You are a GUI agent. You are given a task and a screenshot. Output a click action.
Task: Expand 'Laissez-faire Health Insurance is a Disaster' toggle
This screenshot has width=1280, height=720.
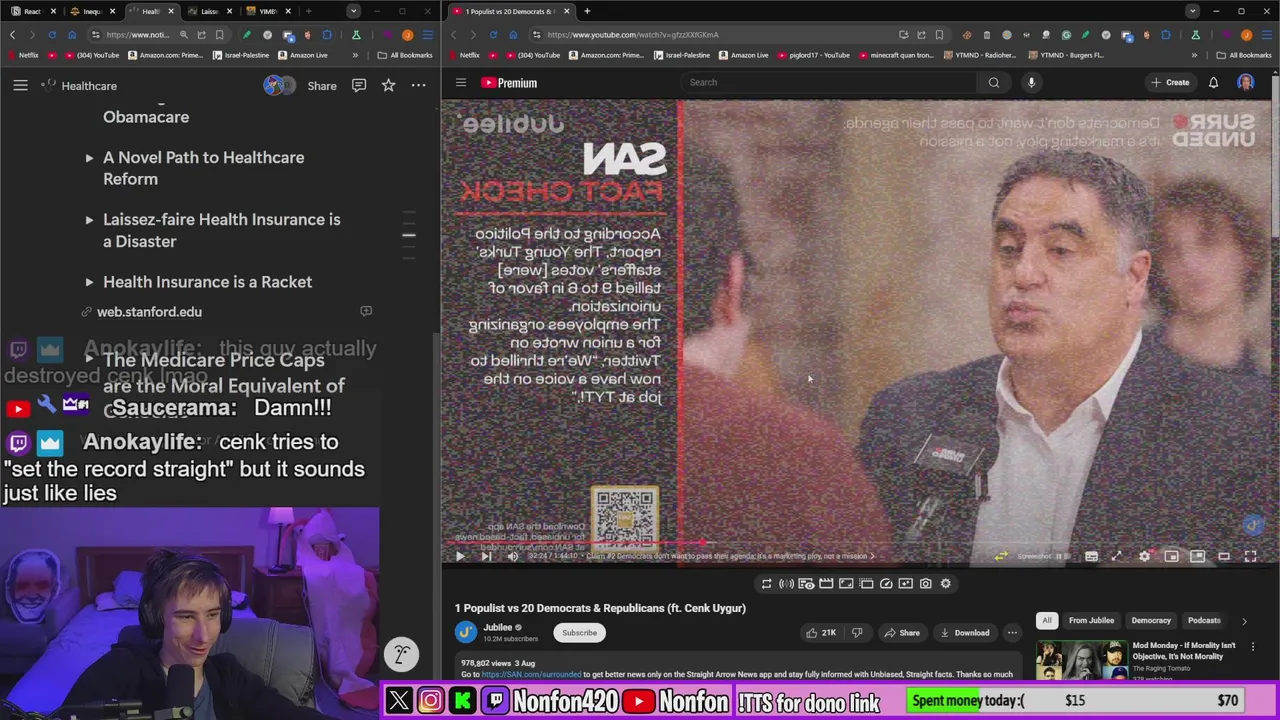pos(89,220)
